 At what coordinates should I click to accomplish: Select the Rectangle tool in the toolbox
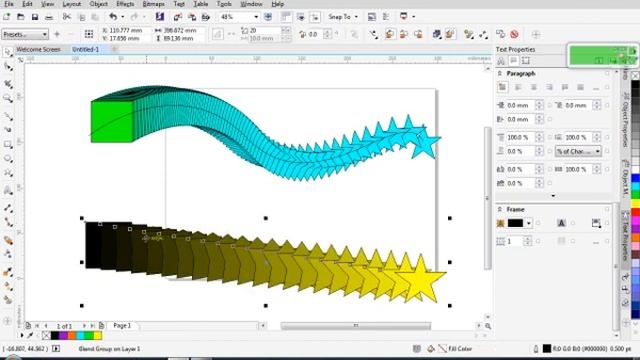[x=8, y=144]
